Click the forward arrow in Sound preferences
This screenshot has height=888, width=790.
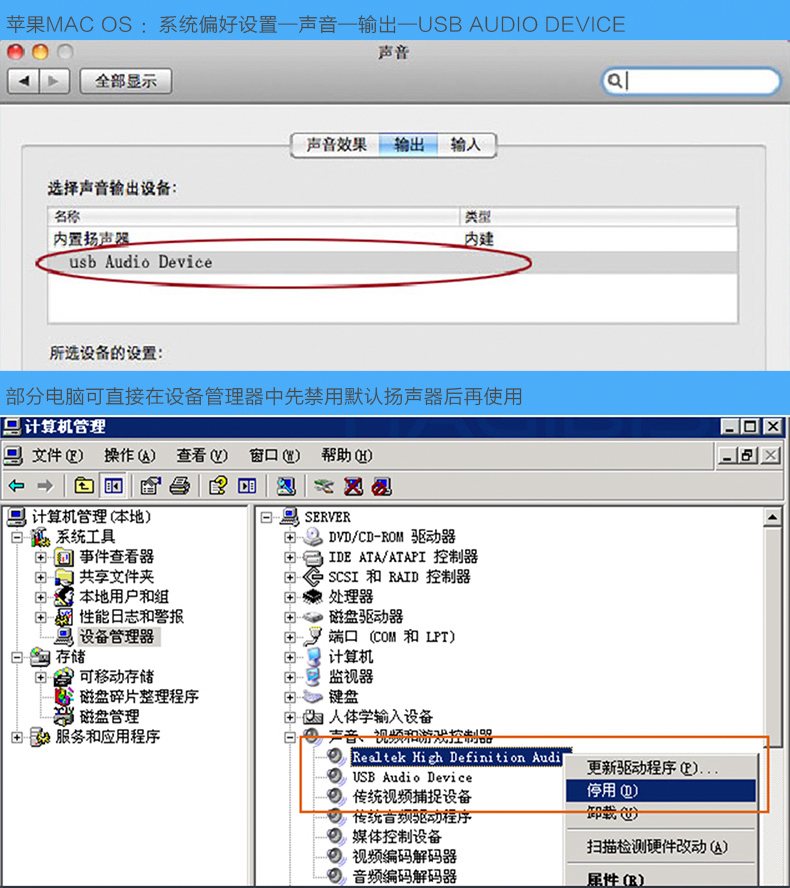54,82
